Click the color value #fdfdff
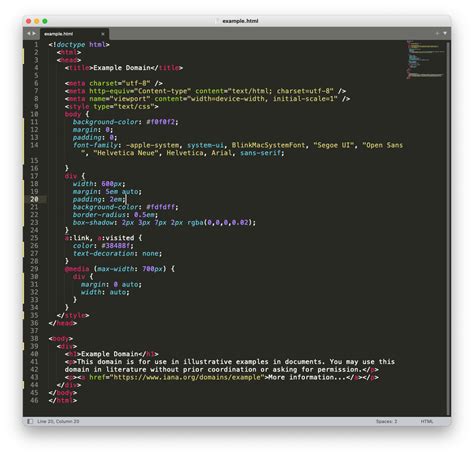The height and width of the screenshot is (456, 474). [x=160, y=207]
